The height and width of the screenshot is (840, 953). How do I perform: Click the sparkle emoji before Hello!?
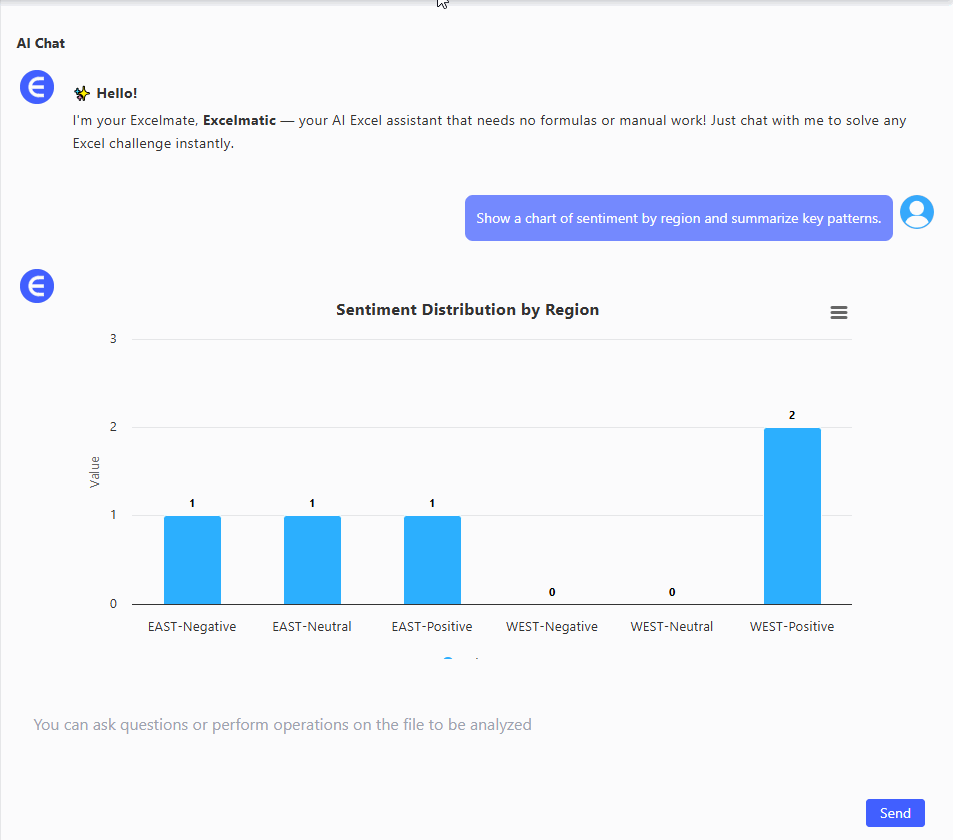tap(82, 94)
